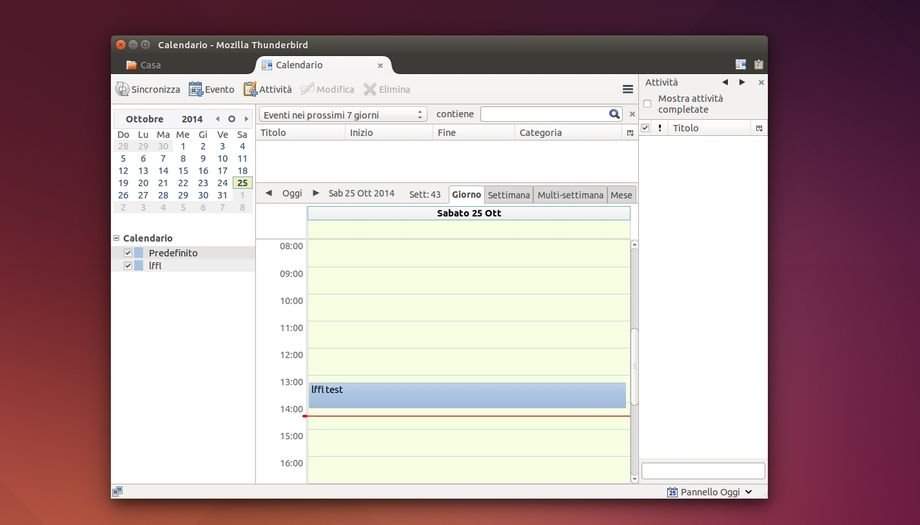Go to next day arrow beside Oggi
This screenshot has height=525, width=920.
coord(316,193)
